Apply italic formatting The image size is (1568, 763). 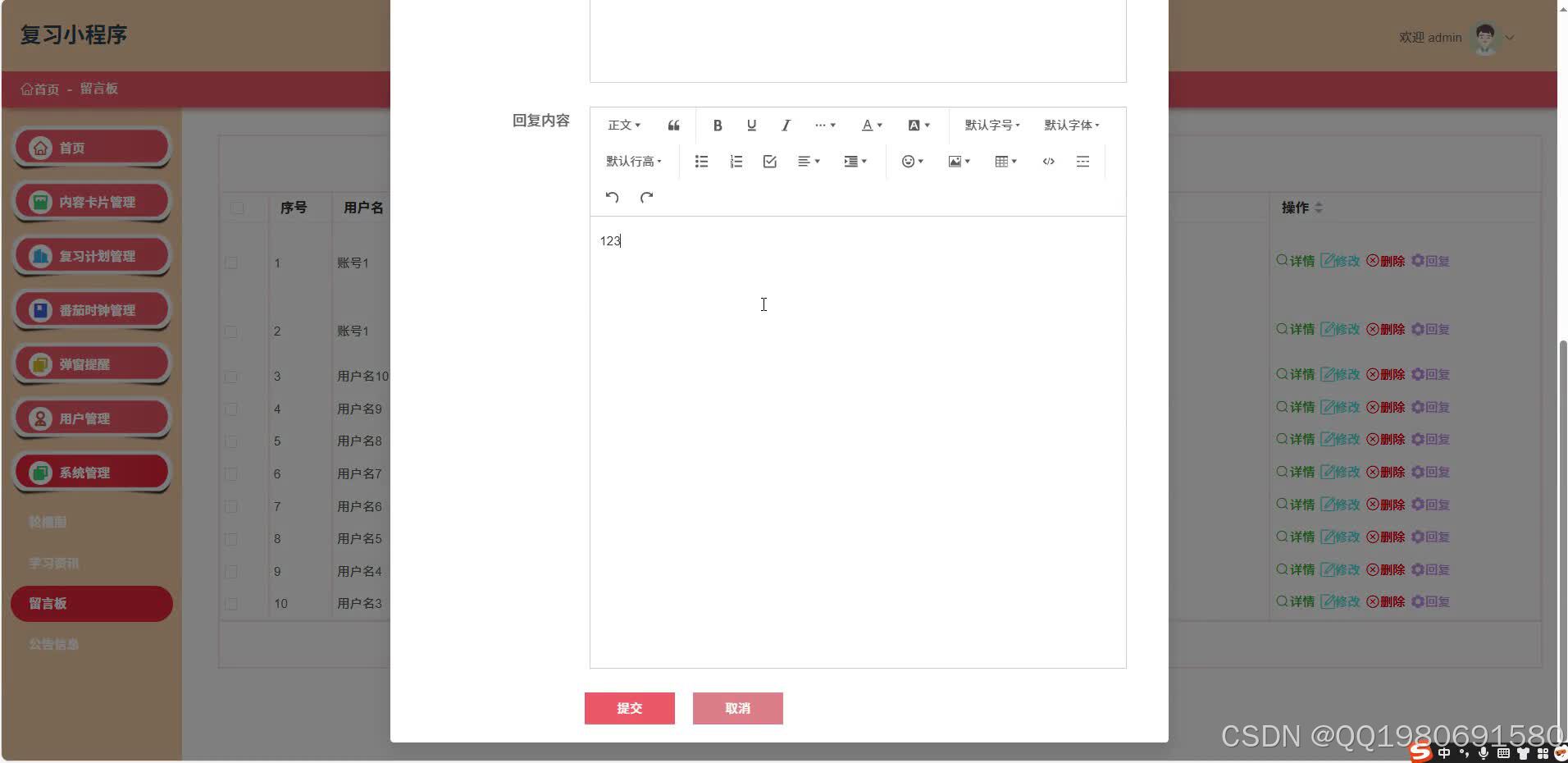point(785,125)
